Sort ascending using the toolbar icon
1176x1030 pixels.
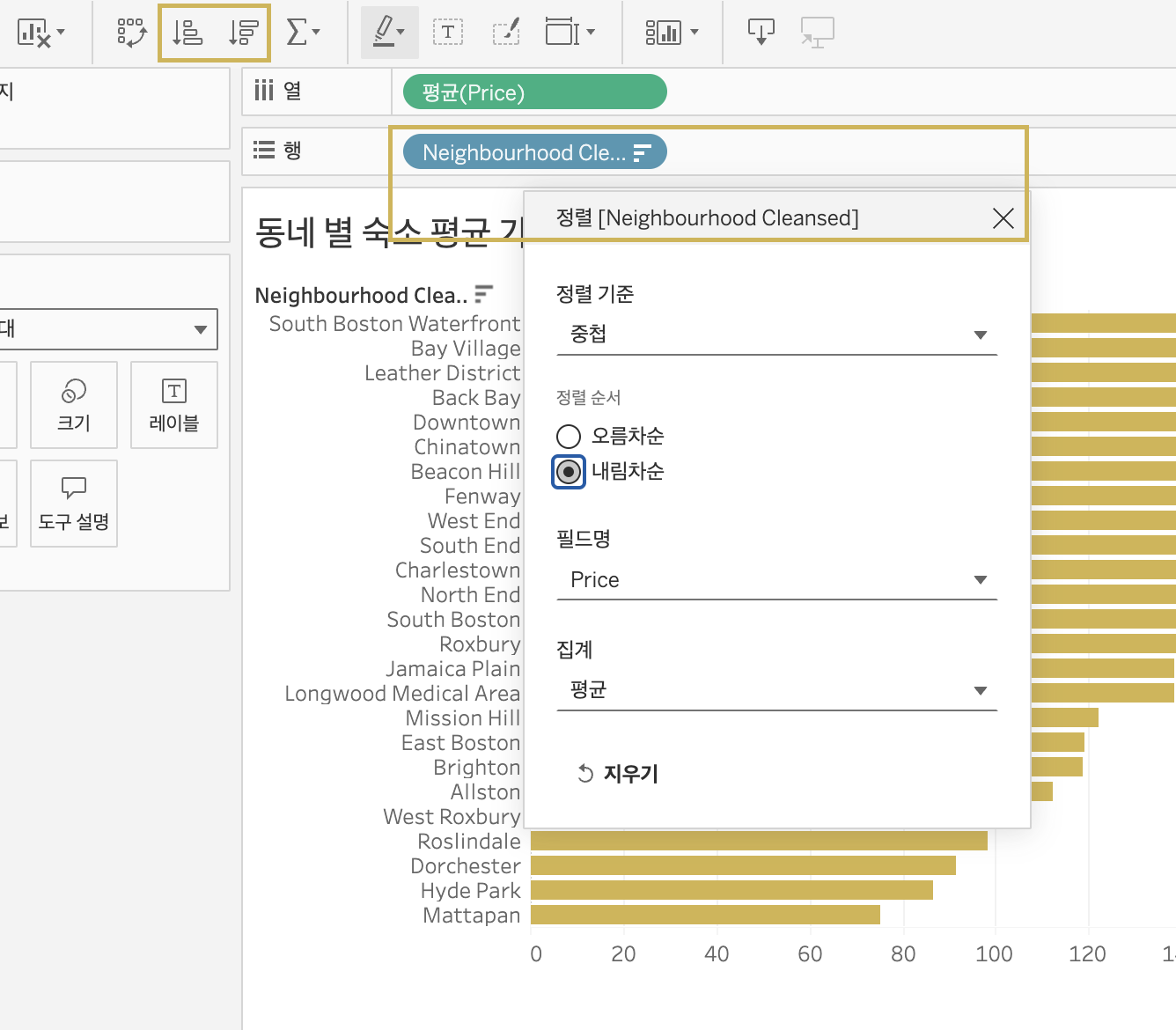pos(187,33)
